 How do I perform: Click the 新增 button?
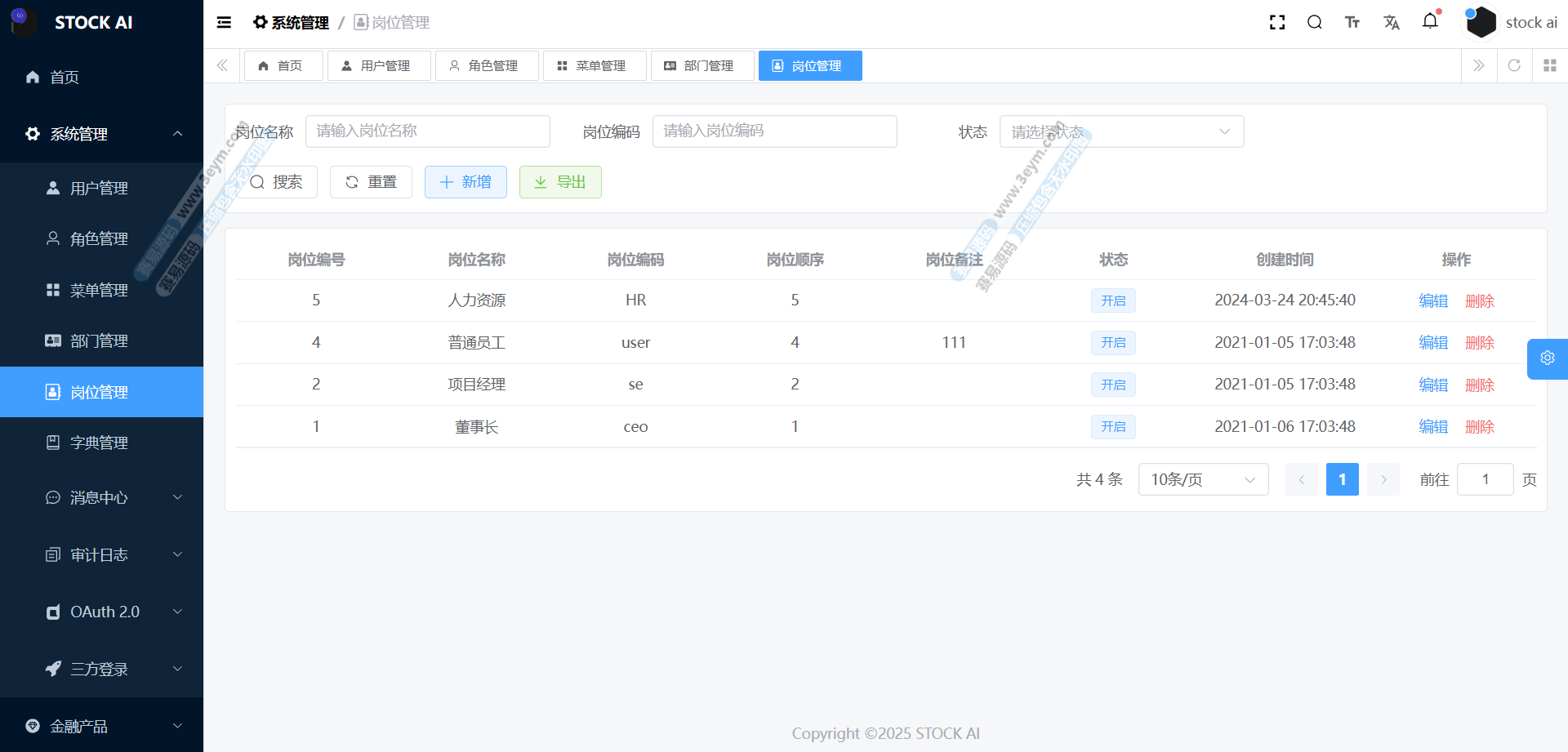point(465,182)
